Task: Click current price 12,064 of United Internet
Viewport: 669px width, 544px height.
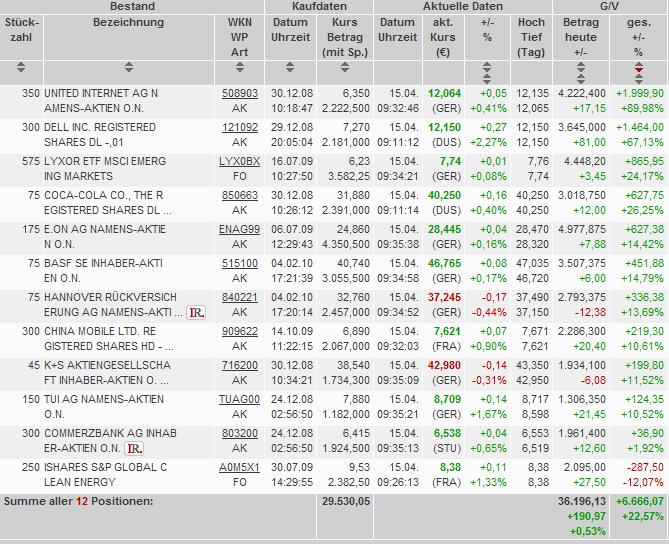Action: [x=445, y=93]
